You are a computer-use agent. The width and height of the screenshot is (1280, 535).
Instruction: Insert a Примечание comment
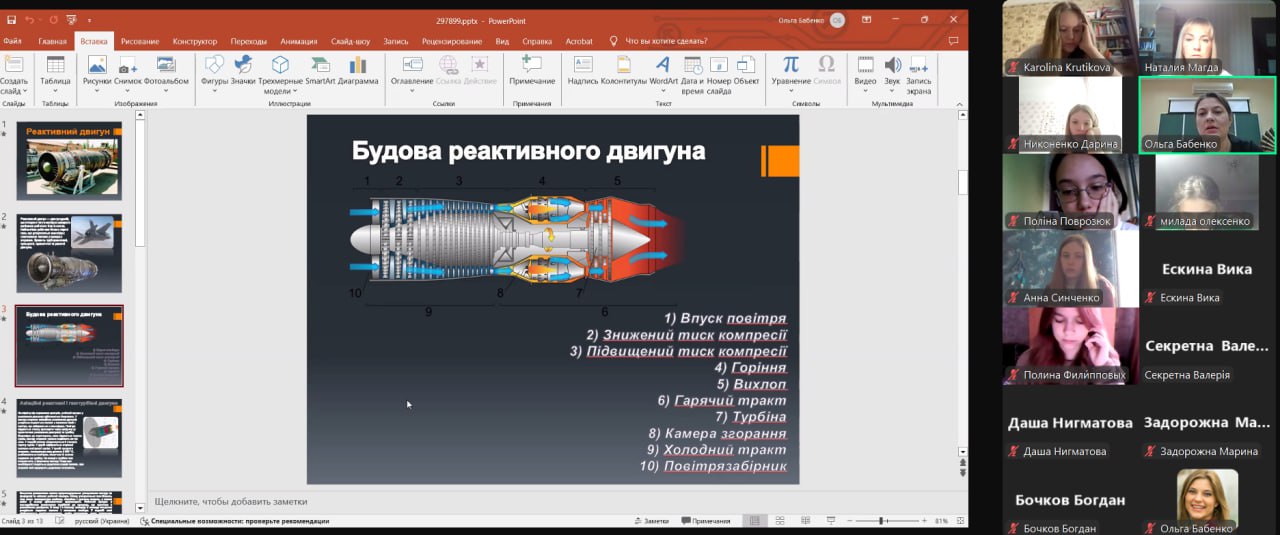point(531,70)
